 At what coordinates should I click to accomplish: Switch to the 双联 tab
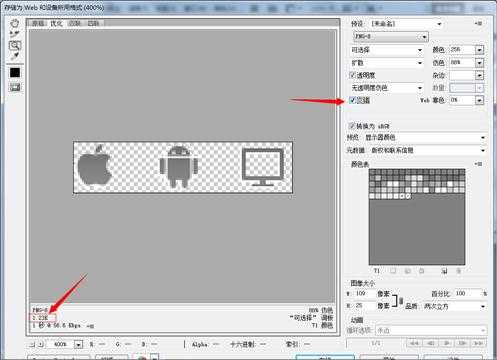coord(75,23)
